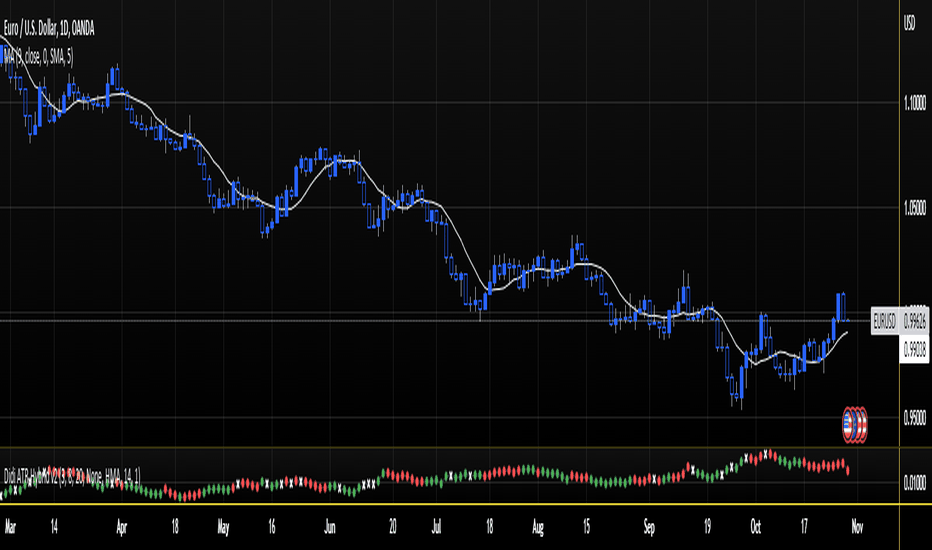
Task: Select the Didi ATR Hybrid V2 indicator legend
Action: (x=72, y=476)
